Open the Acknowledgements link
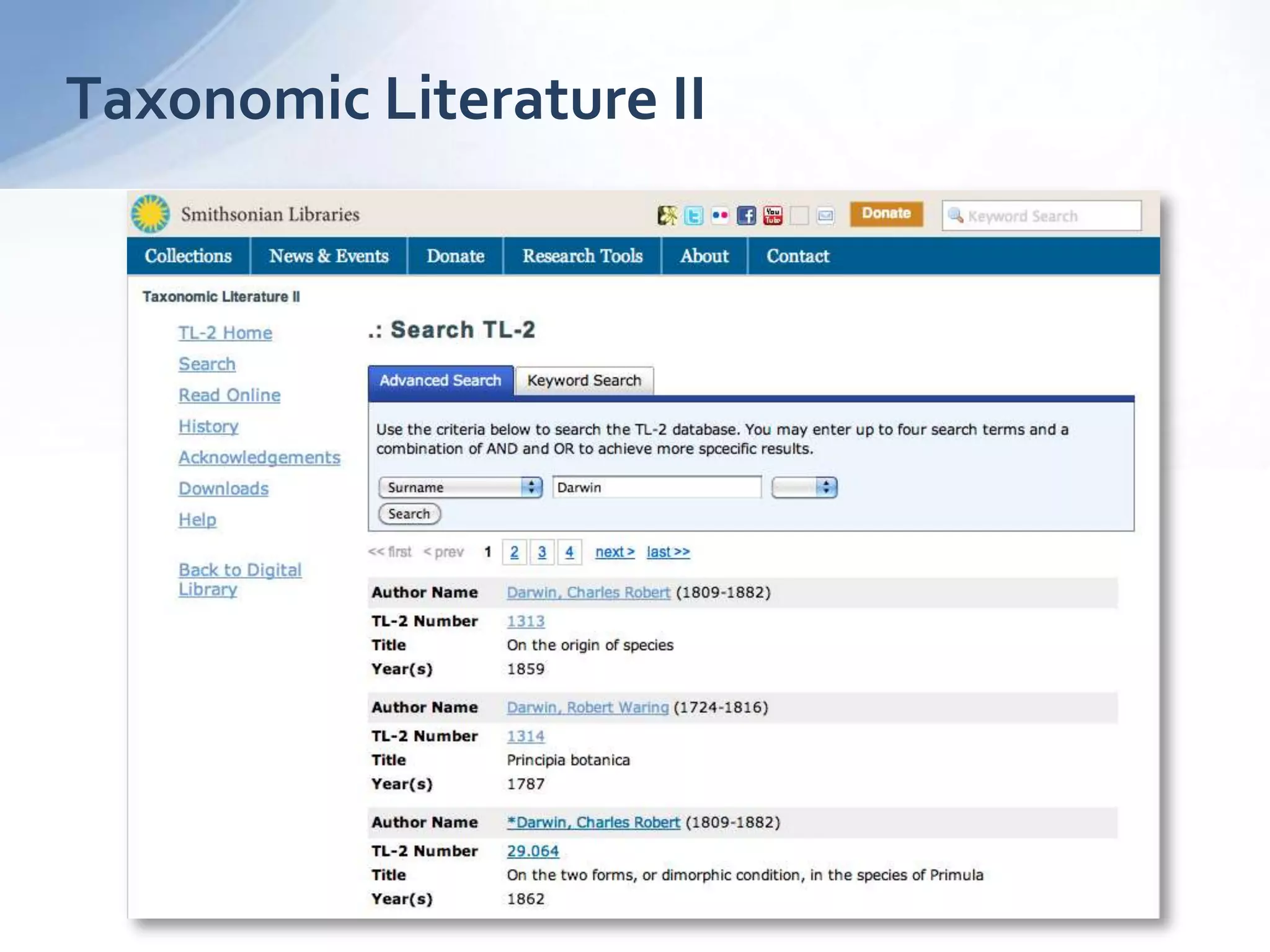 tap(259, 457)
